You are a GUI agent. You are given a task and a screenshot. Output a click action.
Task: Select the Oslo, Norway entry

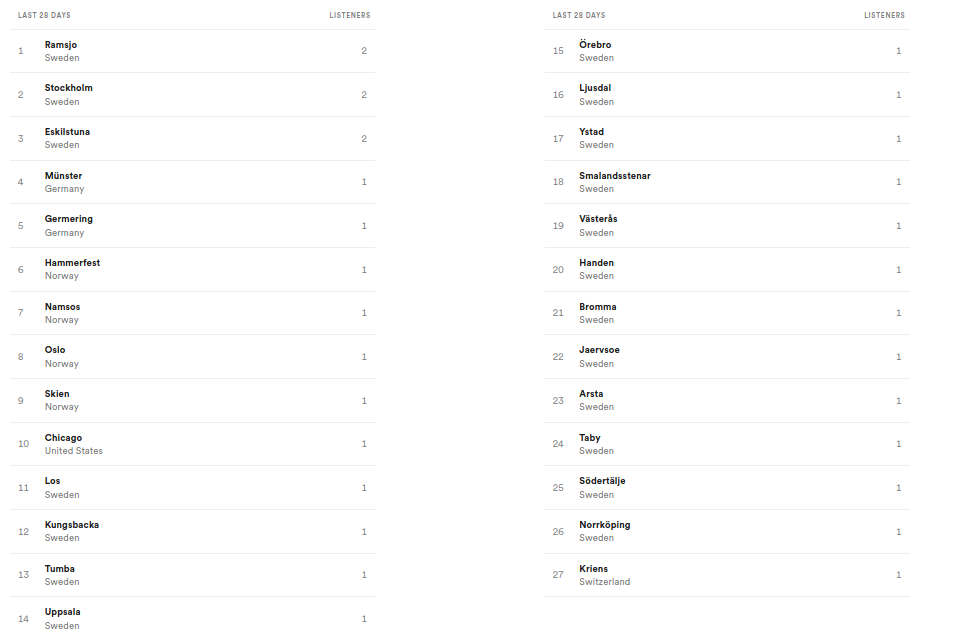tap(192, 357)
